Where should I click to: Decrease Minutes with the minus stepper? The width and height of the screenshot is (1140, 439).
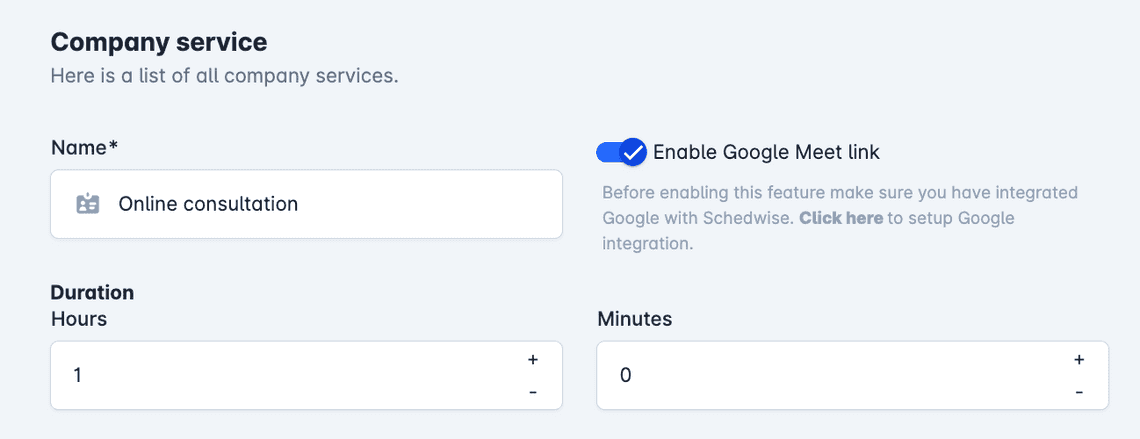point(1079,392)
